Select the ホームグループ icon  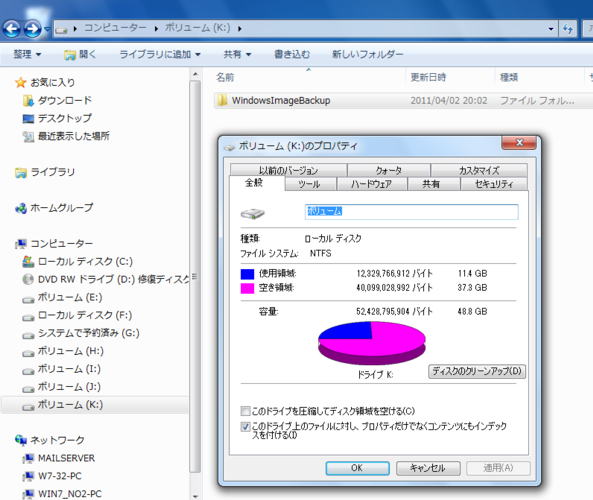pyautogui.click(x=21, y=208)
